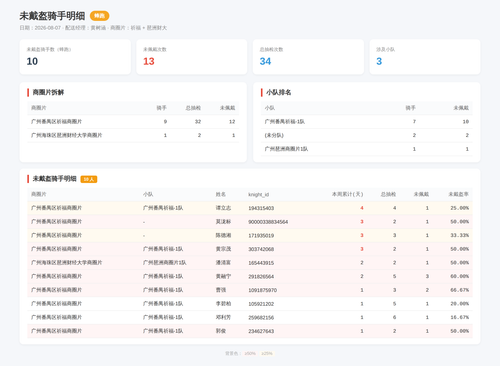Viewport: 500px width, 366px height.
Task: Click 未佩戴 column header in 小队排名 table
Action: coord(461,108)
